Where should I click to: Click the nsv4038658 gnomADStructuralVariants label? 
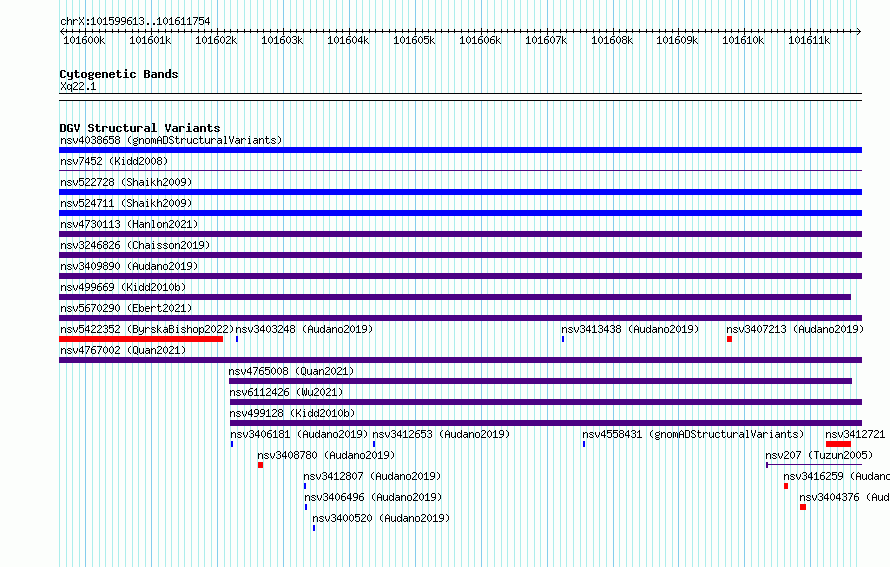click(x=171, y=140)
